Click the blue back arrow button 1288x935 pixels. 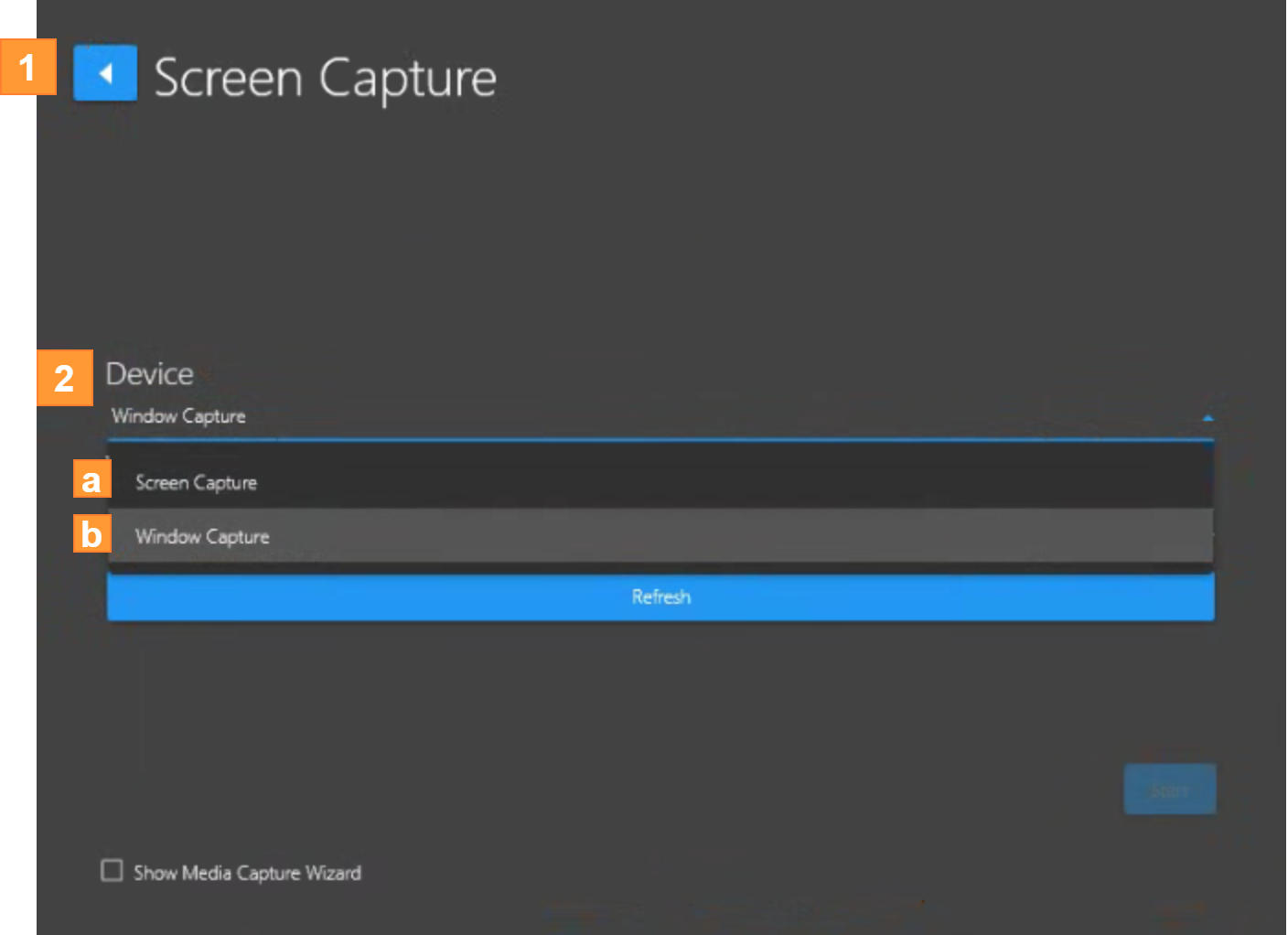pos(105,73)
